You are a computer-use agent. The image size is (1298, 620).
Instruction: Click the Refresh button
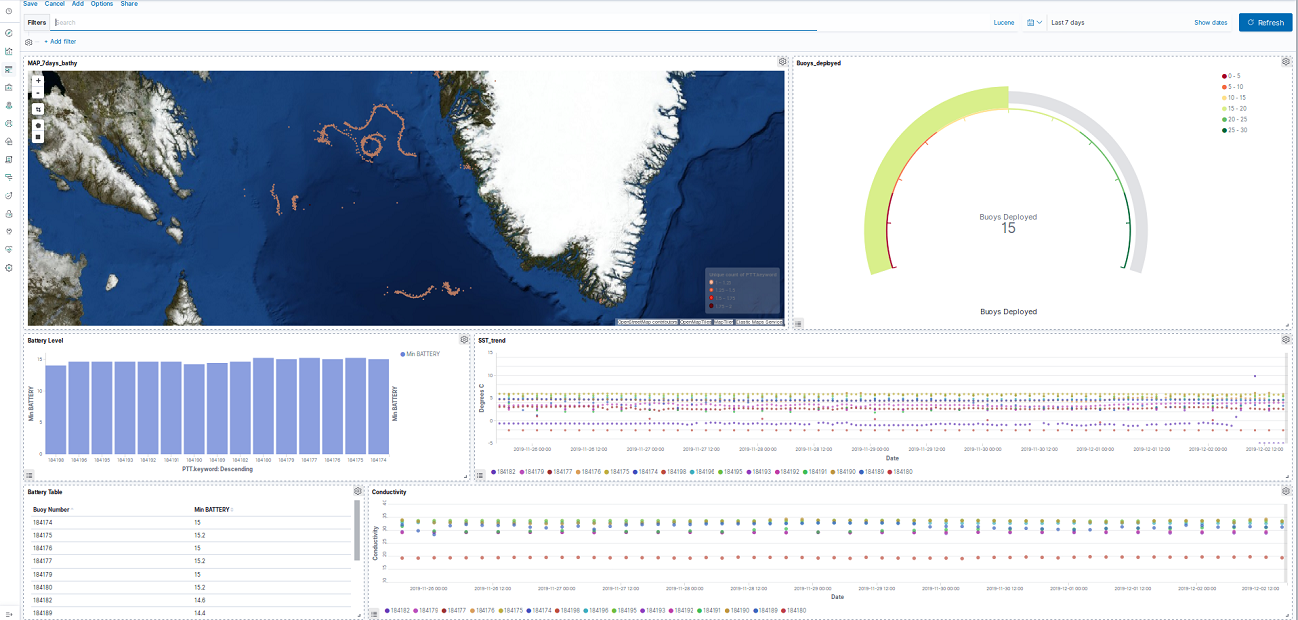click(x=1265, y=22)
